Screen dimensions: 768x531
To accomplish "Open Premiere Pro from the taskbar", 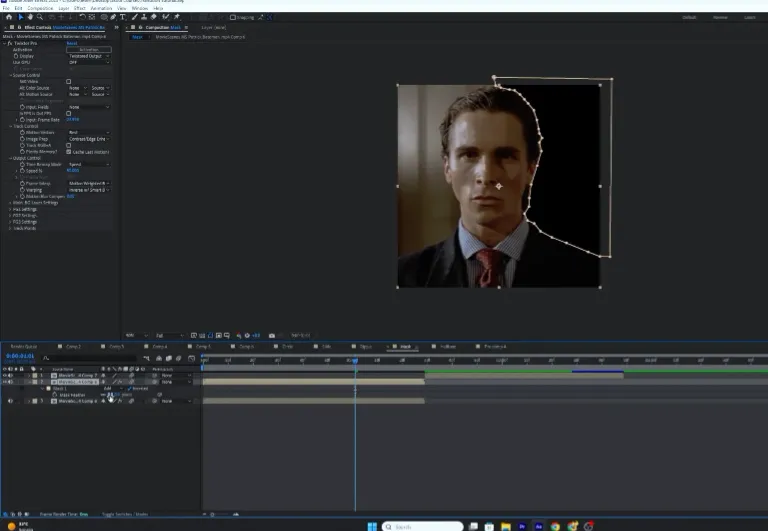I will (522, 526).
